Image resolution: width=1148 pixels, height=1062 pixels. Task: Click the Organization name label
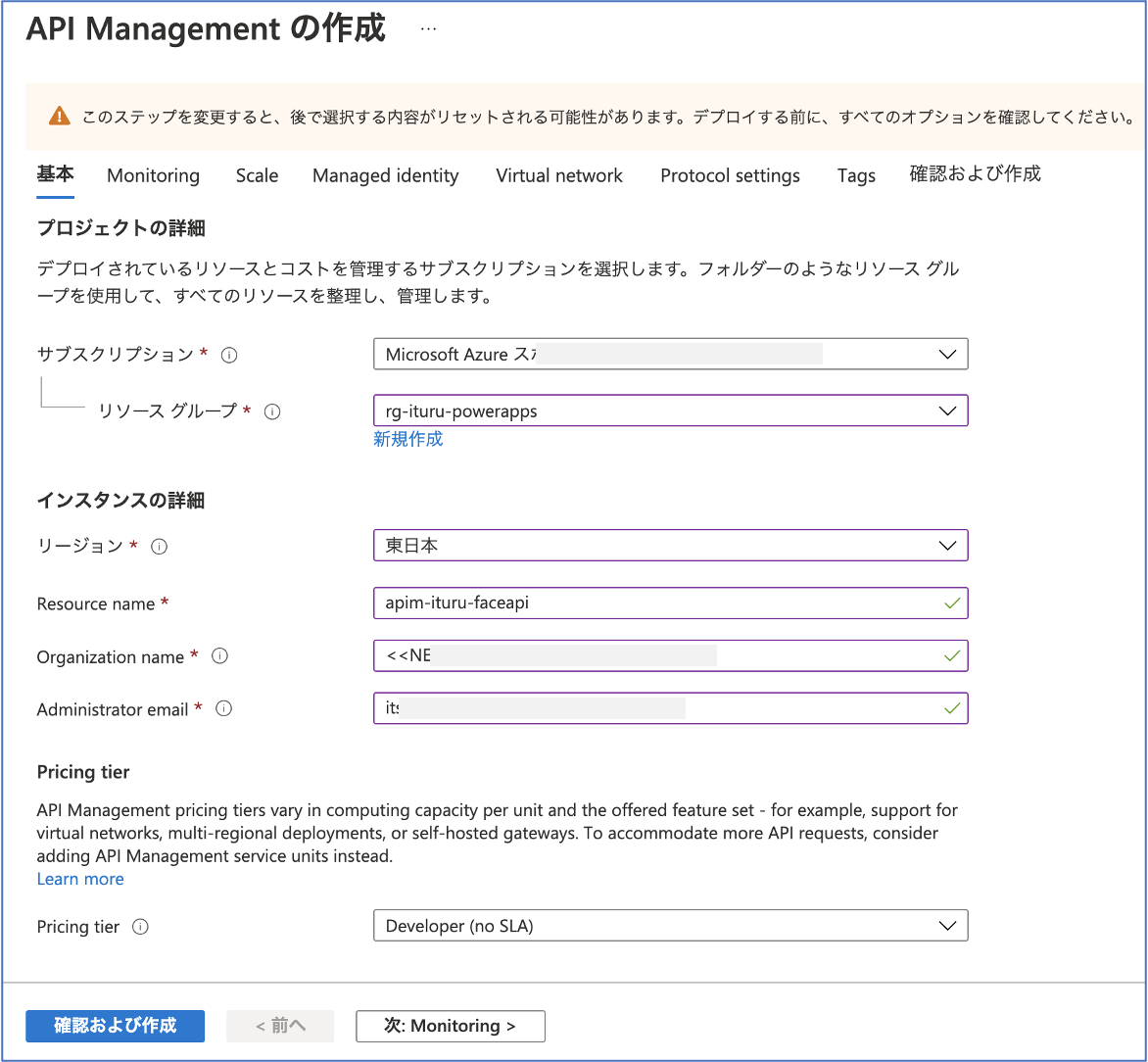(111, 657)
